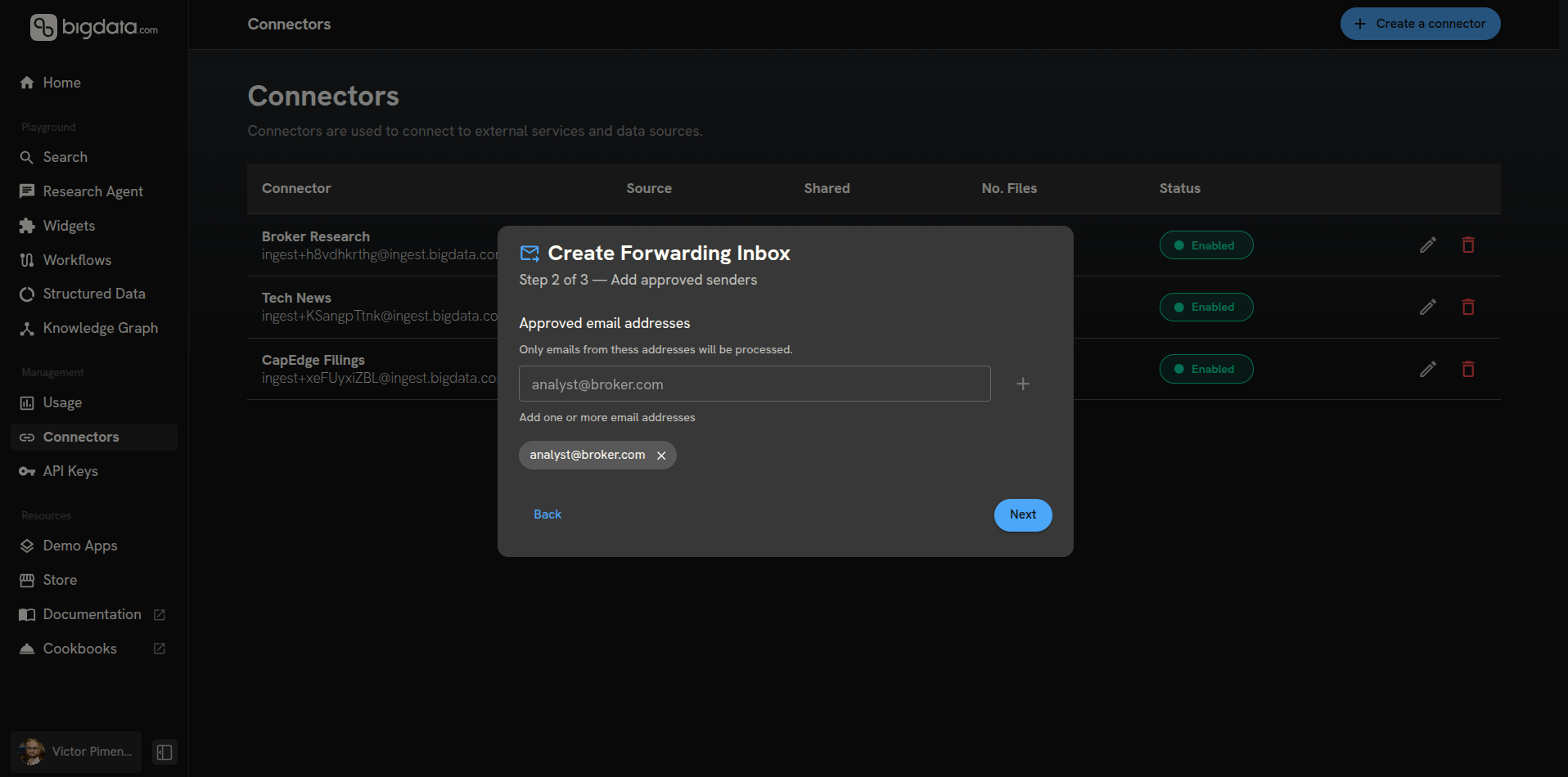Viewport: 1568px width, 777px height.
Task: Add the email with the plus icon
Action: click(x=1023, y=384)
